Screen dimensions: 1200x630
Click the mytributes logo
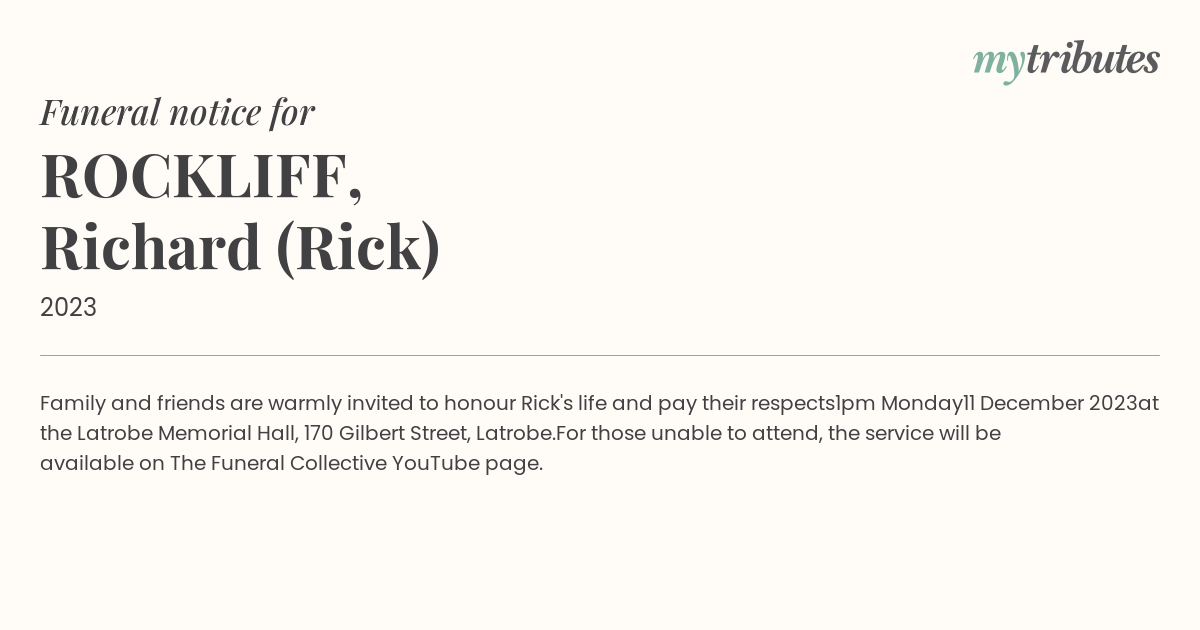point(1066,60)
